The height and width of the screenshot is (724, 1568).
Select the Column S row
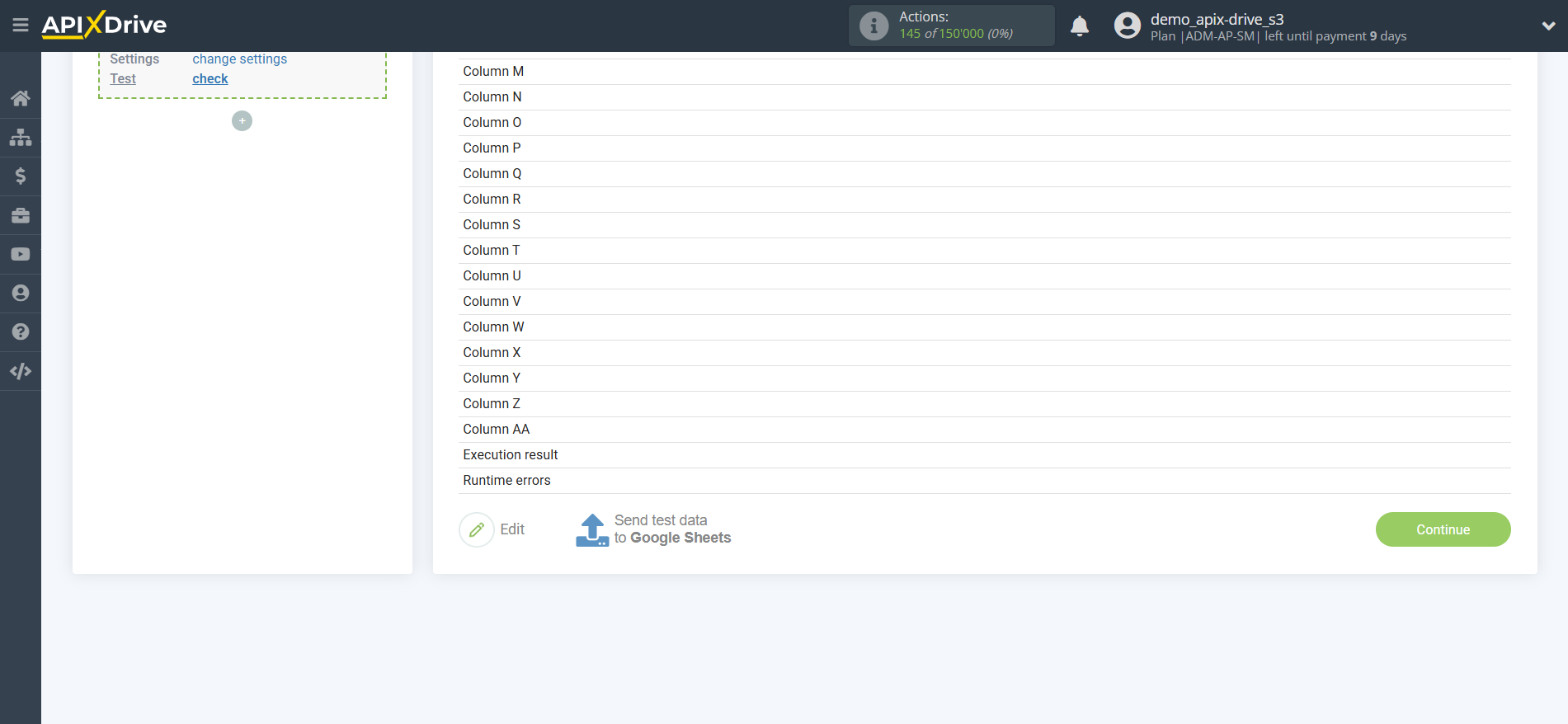click(x=984, y=225)
